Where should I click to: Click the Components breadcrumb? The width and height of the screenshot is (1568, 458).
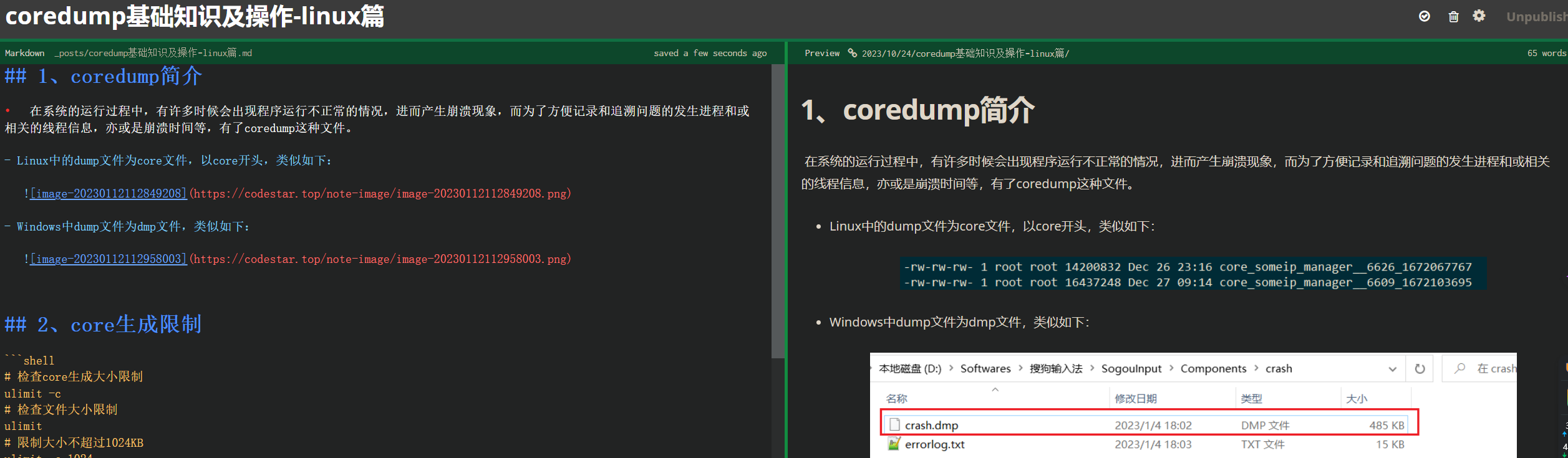tap(1213, 369)
